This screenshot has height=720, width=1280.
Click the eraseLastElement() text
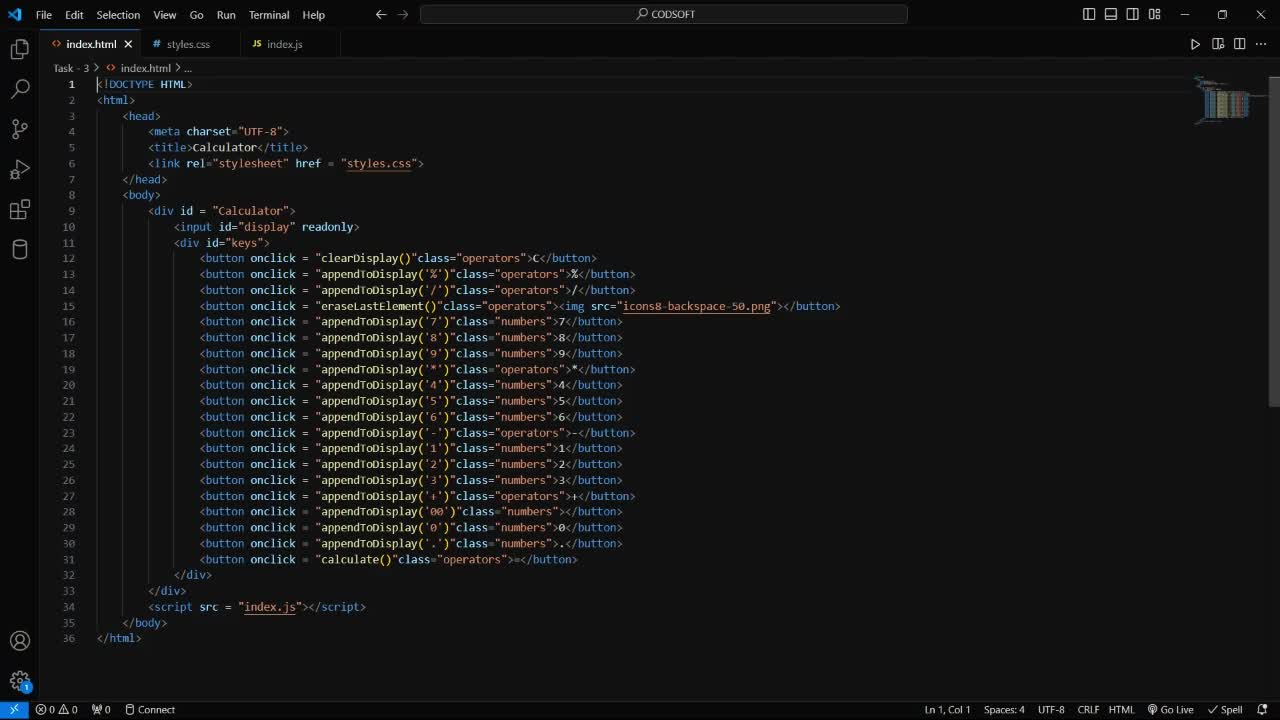378,306
